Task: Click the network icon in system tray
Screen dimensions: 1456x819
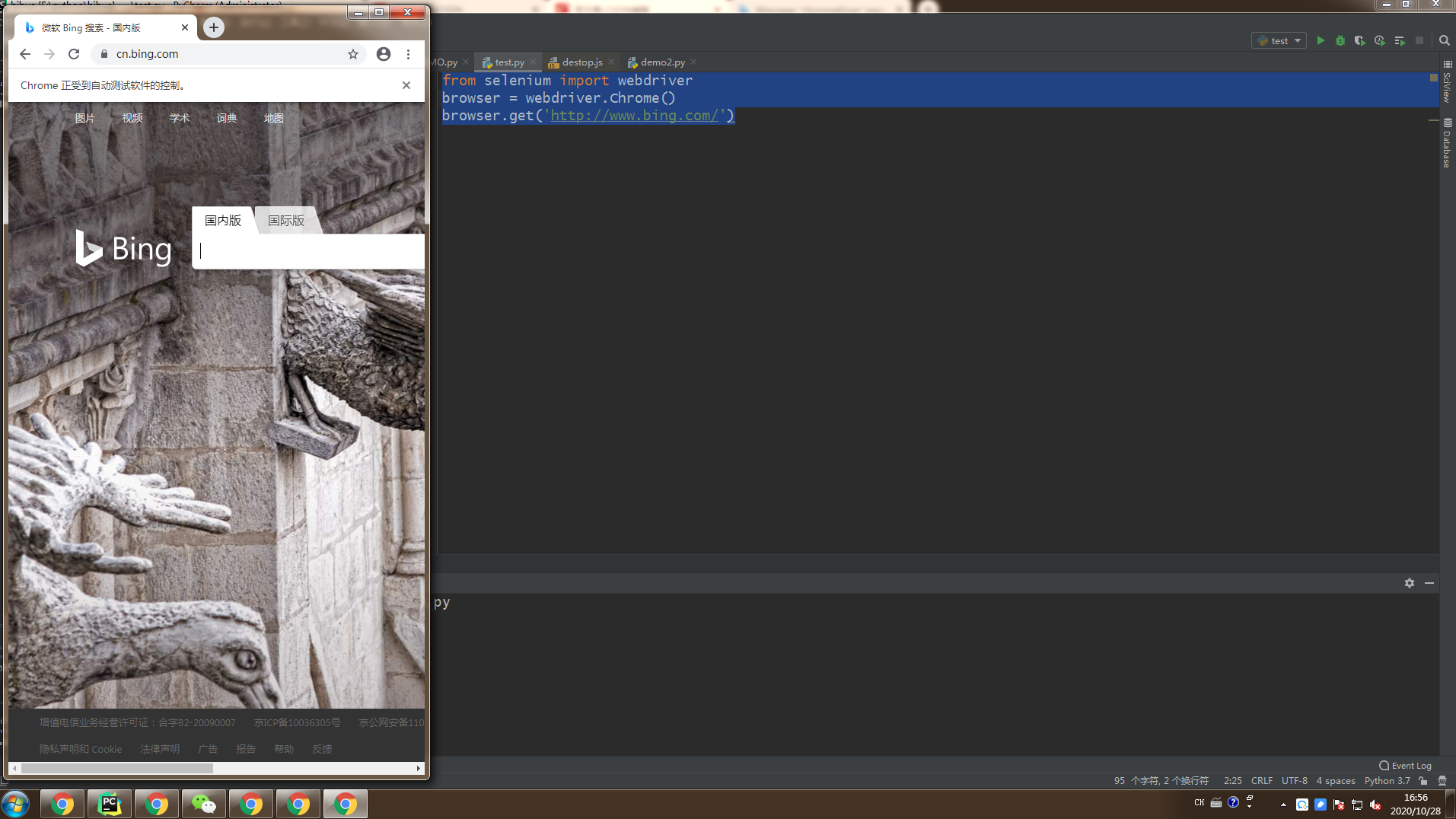Action: click(x=1357, y=805)
